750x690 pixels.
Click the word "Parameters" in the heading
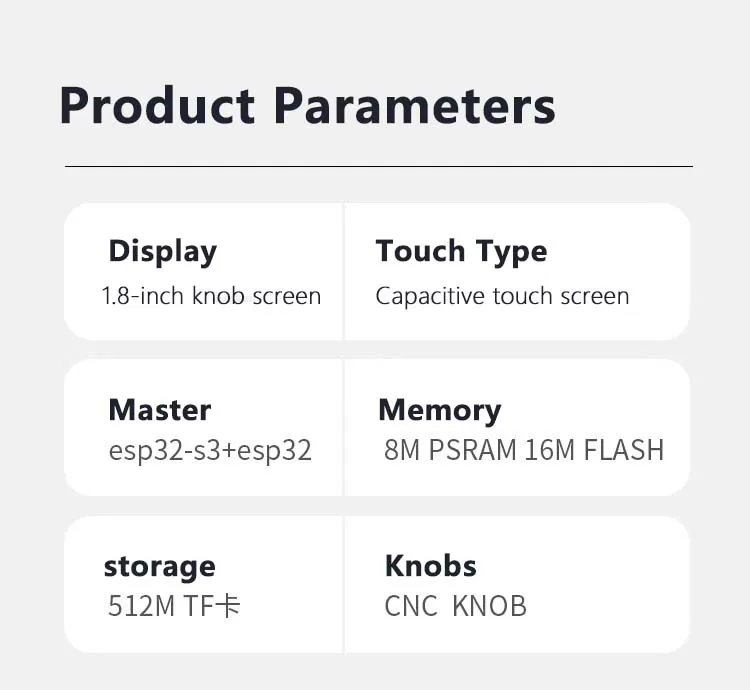414,106
